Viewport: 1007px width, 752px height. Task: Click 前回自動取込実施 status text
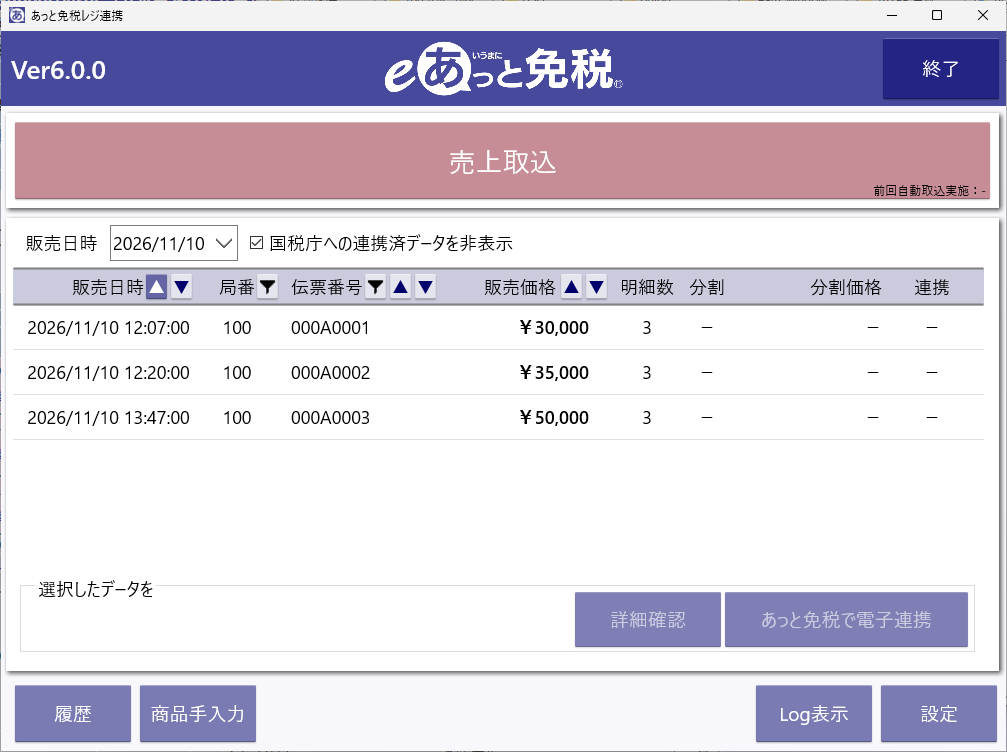click(x=929, y=191)
